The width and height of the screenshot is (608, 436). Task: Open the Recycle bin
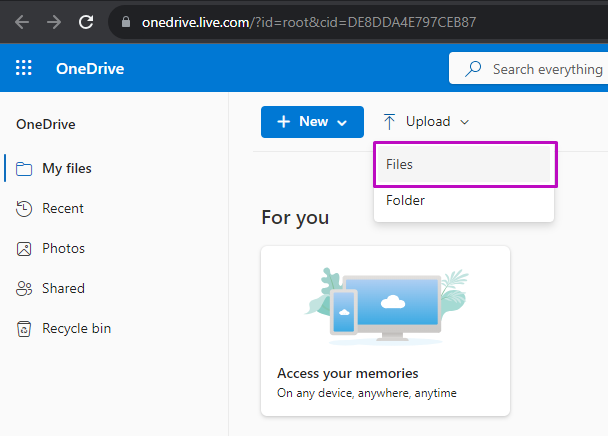pos(76,329)
